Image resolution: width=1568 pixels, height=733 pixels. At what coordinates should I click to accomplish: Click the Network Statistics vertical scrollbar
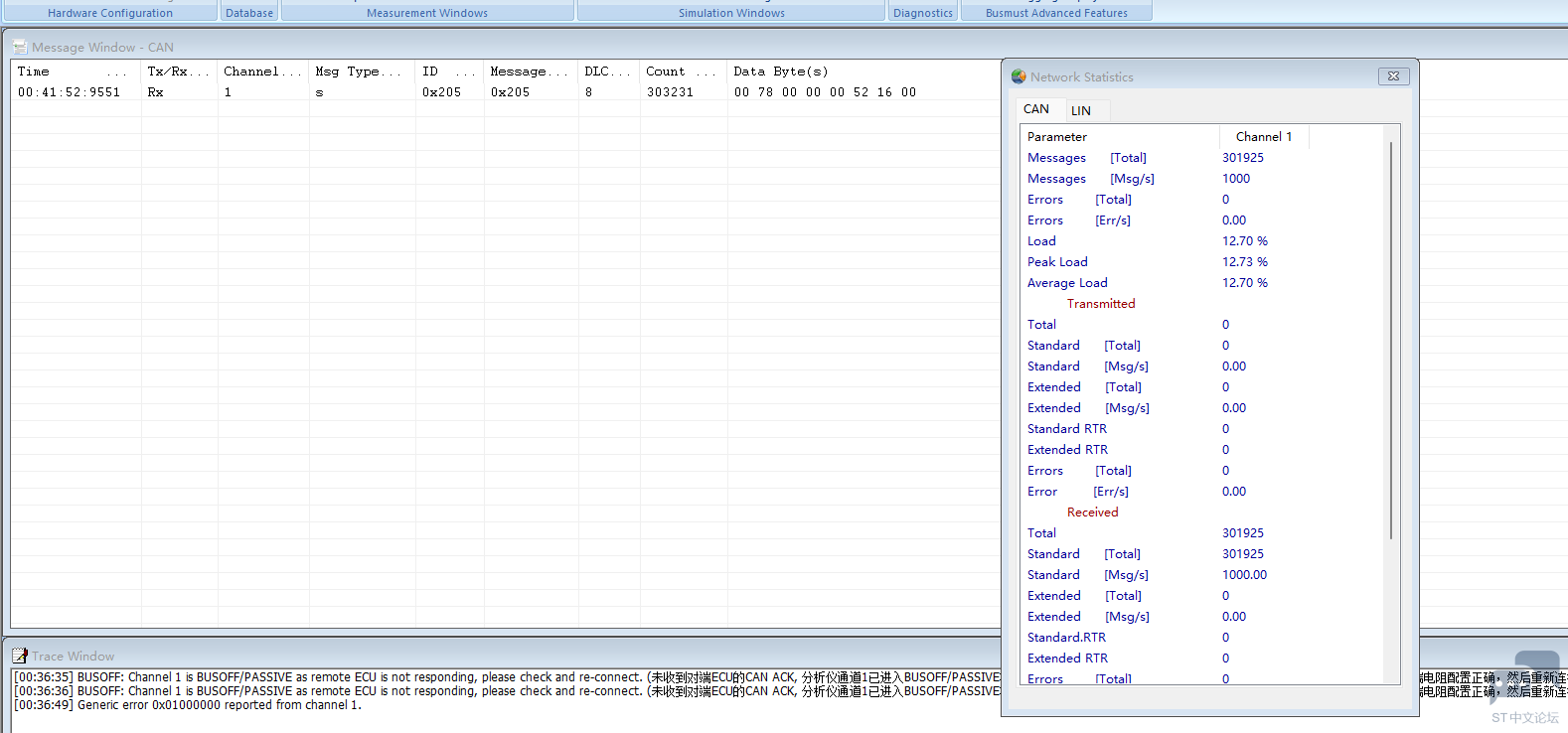(1391, 341)
